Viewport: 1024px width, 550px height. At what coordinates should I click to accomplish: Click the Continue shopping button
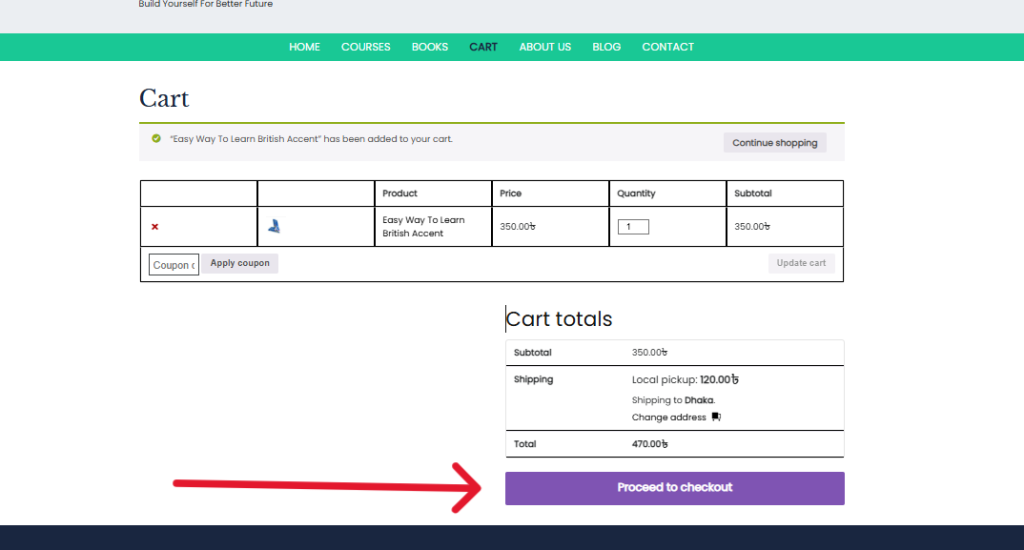[x=775, y=142]
